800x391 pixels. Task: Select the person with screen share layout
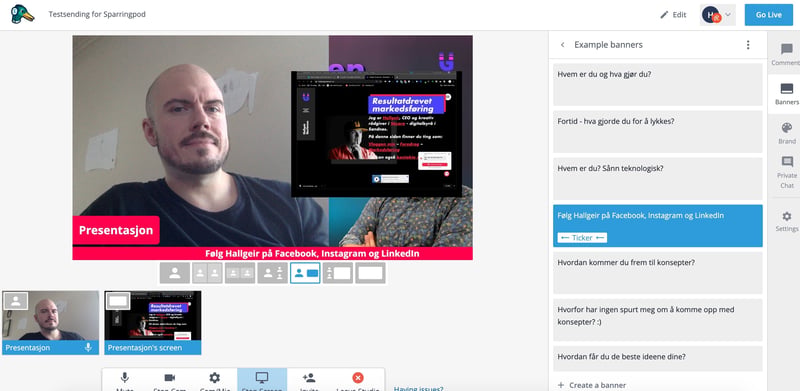click(x=305, y=273)
